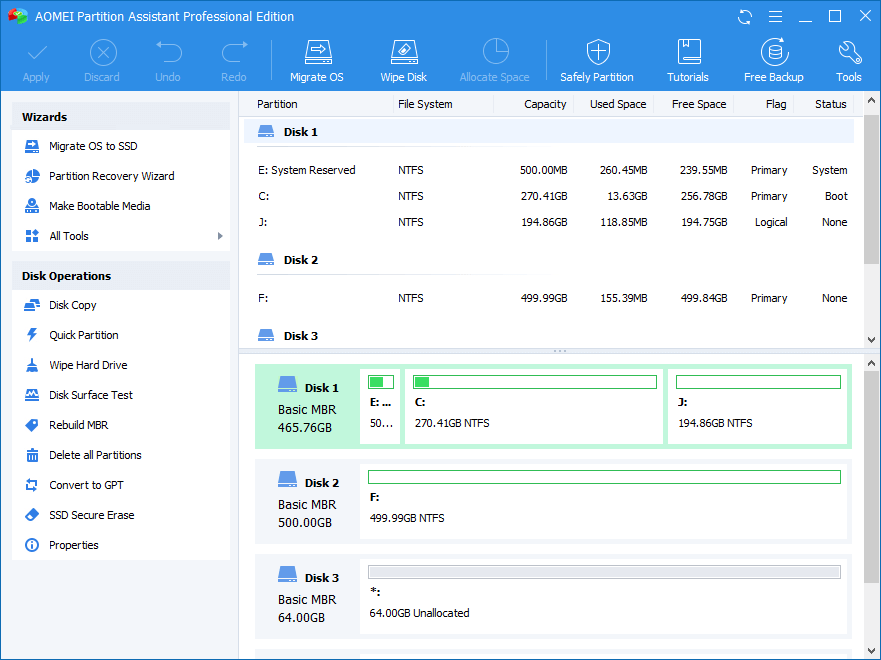Click the disk map scroll down arrow
The image size is (881, 660).
871,652
